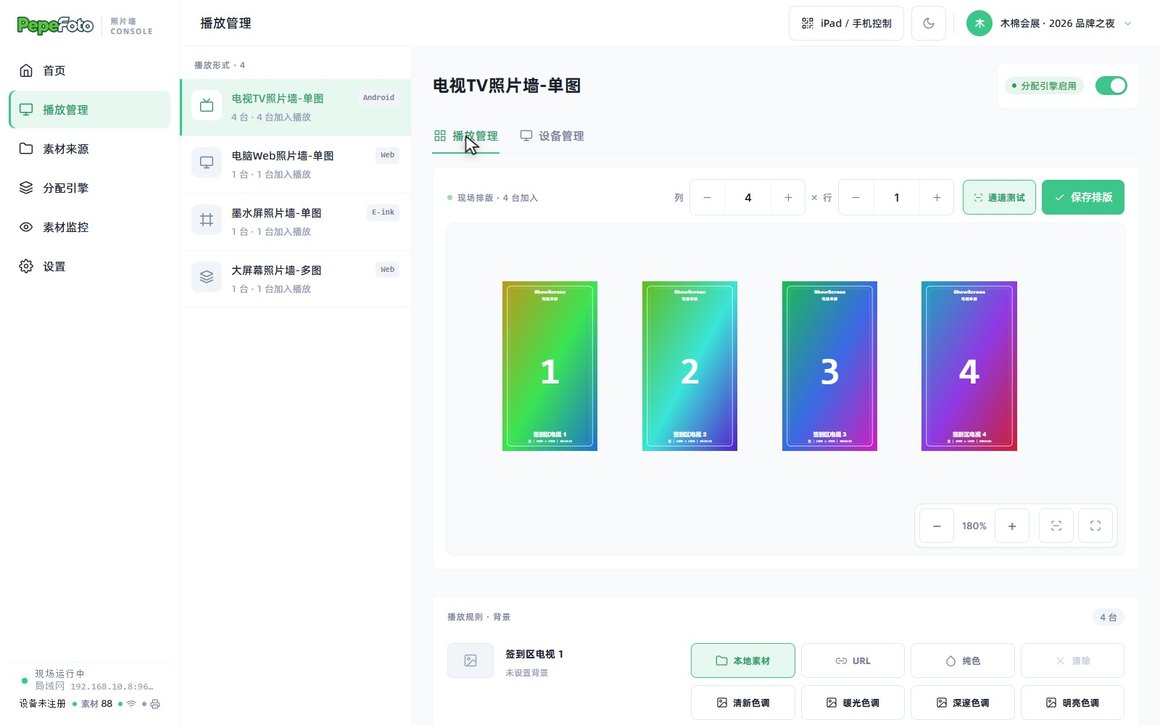Click the row count value field

coord(897,198)
